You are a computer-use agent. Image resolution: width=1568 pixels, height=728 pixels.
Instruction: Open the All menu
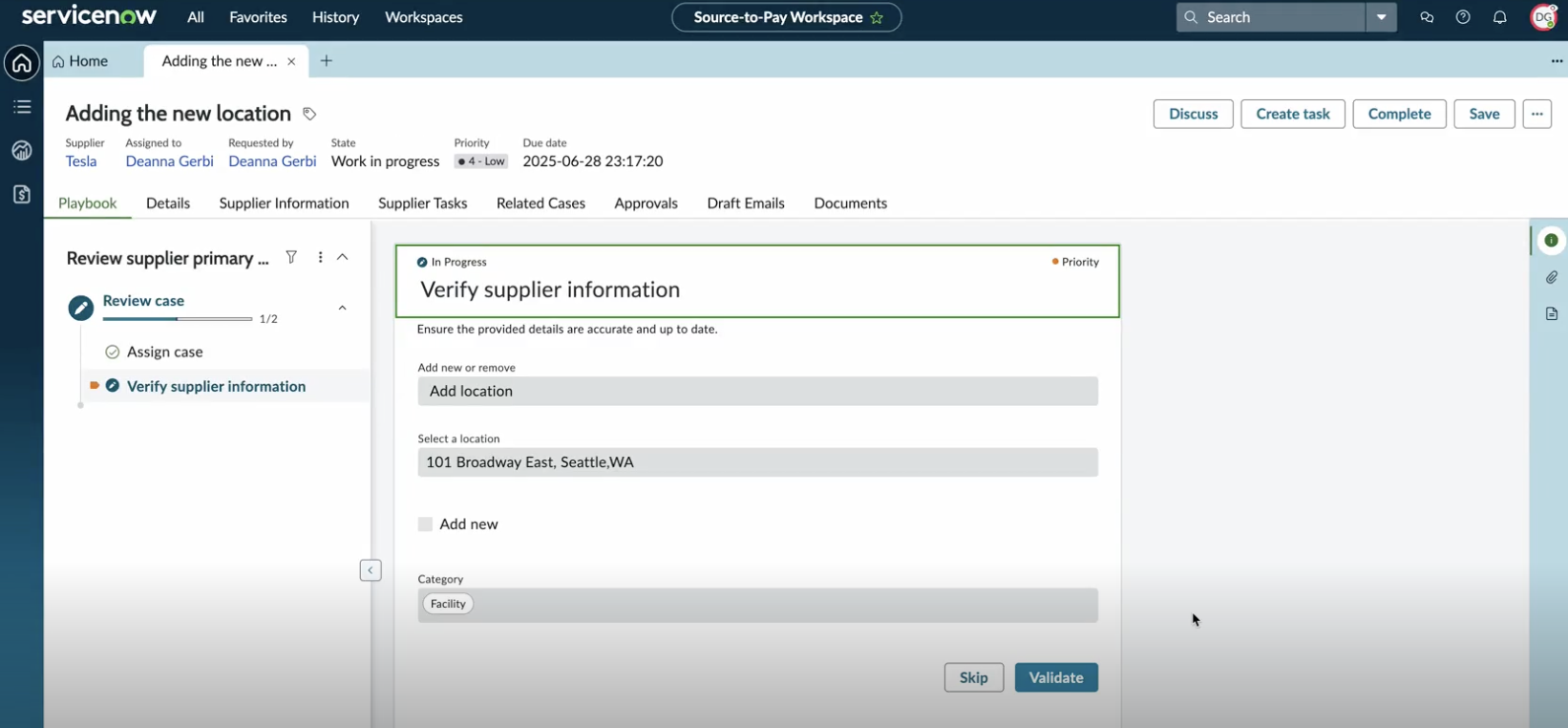[196, 17]
